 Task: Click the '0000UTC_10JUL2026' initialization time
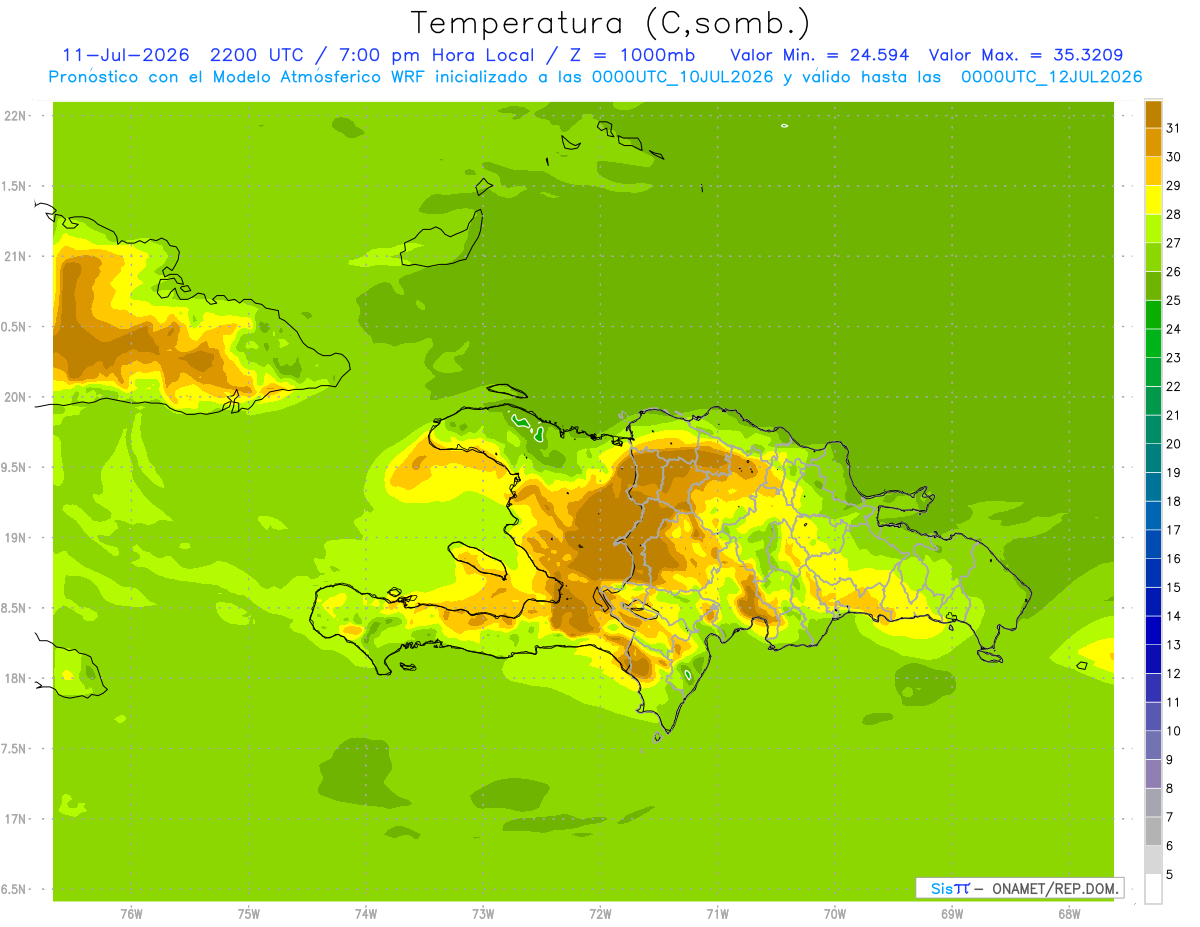coord(681,77)
